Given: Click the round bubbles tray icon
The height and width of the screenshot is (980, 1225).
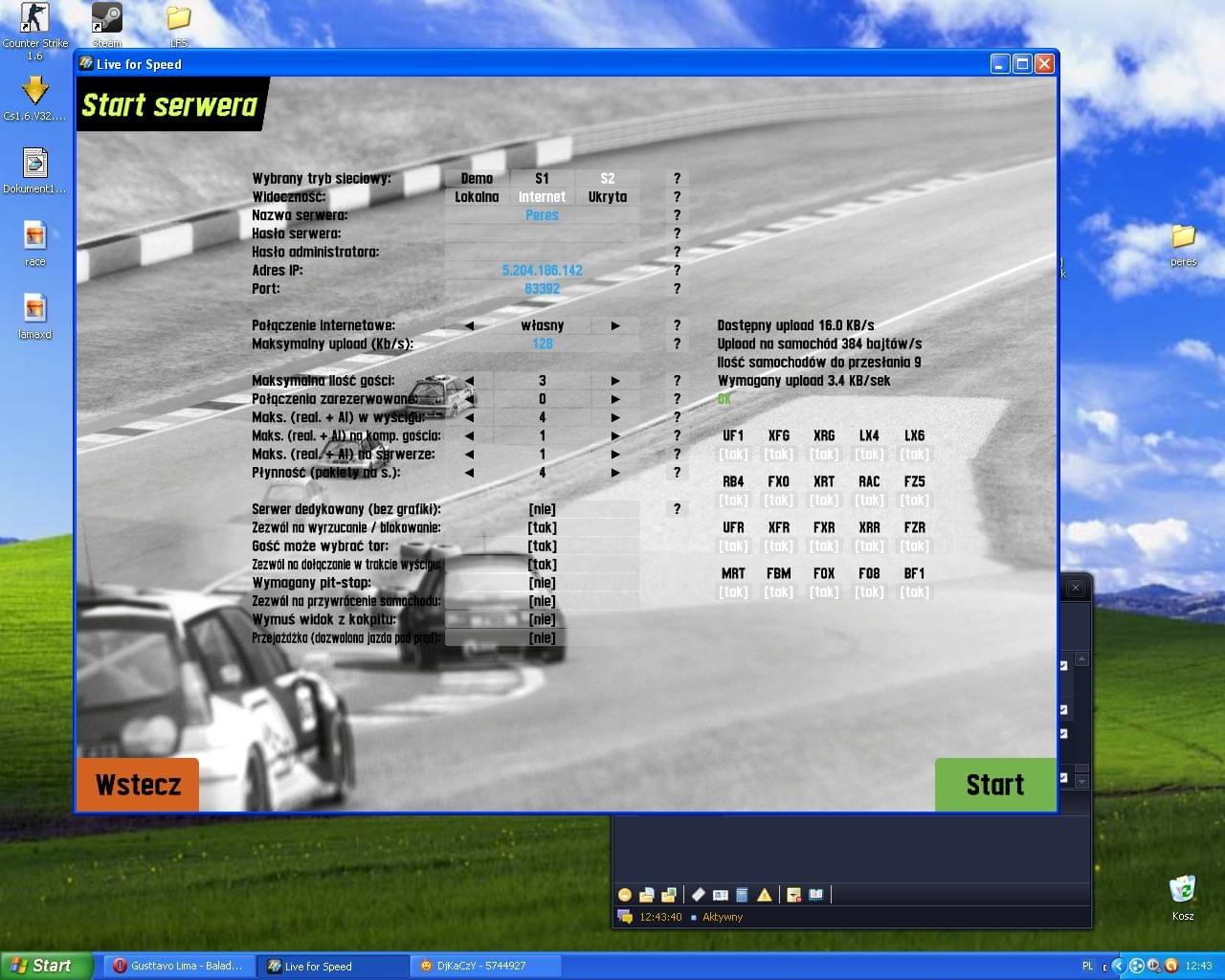Looking at the screenshot, I should point(1137,966).
